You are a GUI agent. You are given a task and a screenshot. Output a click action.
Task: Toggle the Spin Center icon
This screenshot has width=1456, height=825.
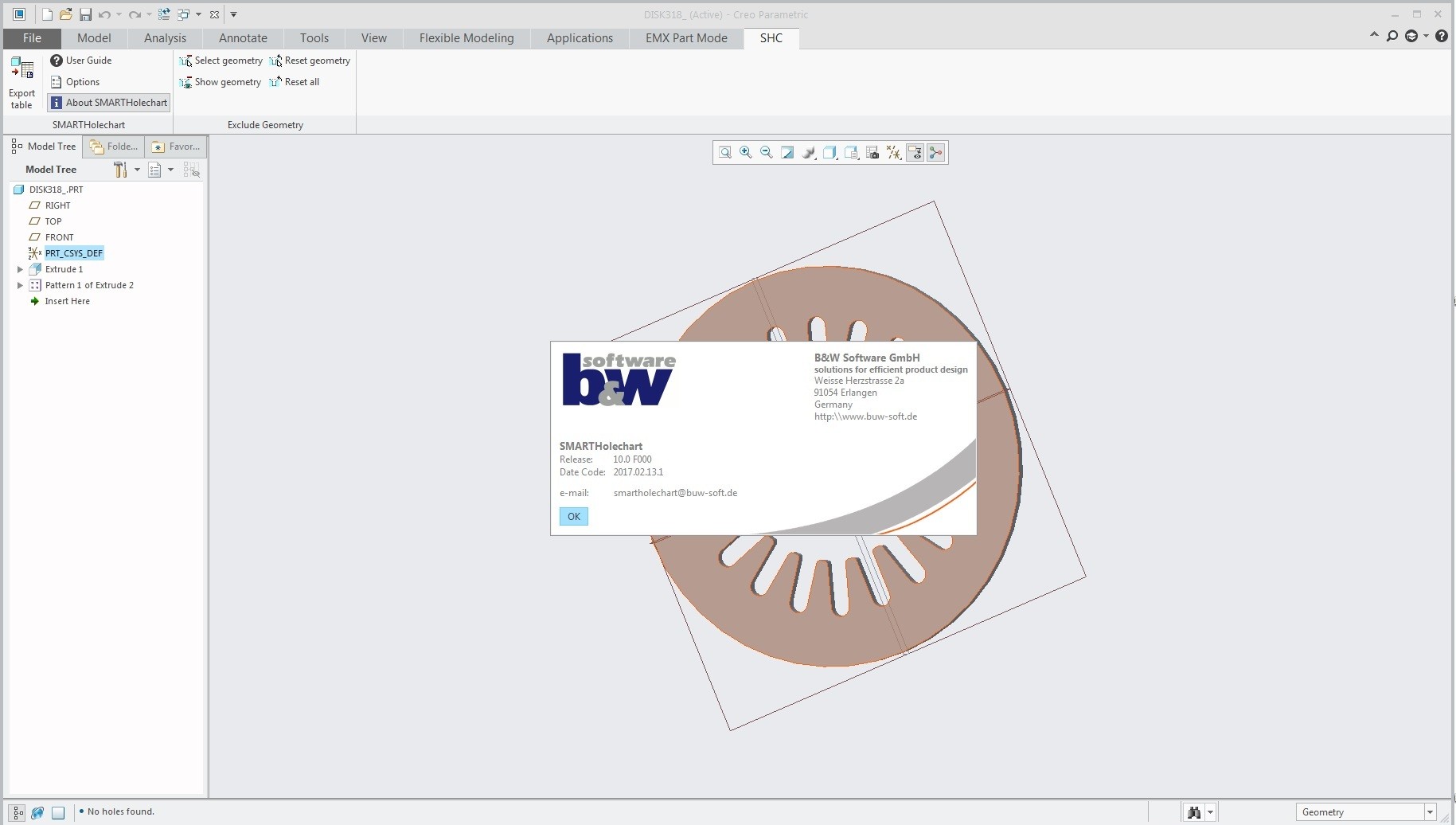click(x=936, y=153)
